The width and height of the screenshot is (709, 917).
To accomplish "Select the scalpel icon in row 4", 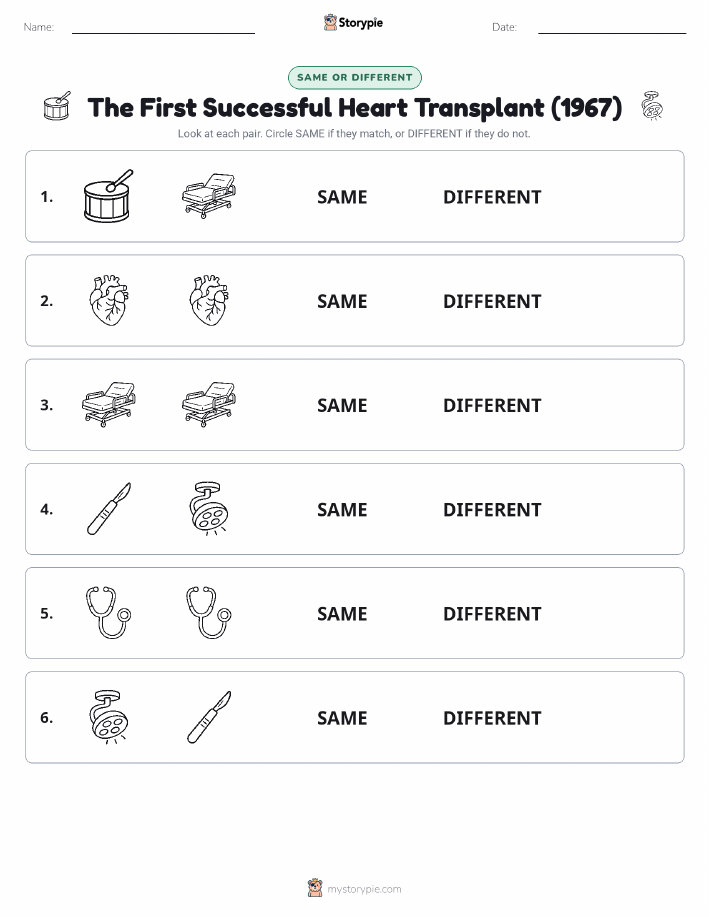I will point(109,509).
